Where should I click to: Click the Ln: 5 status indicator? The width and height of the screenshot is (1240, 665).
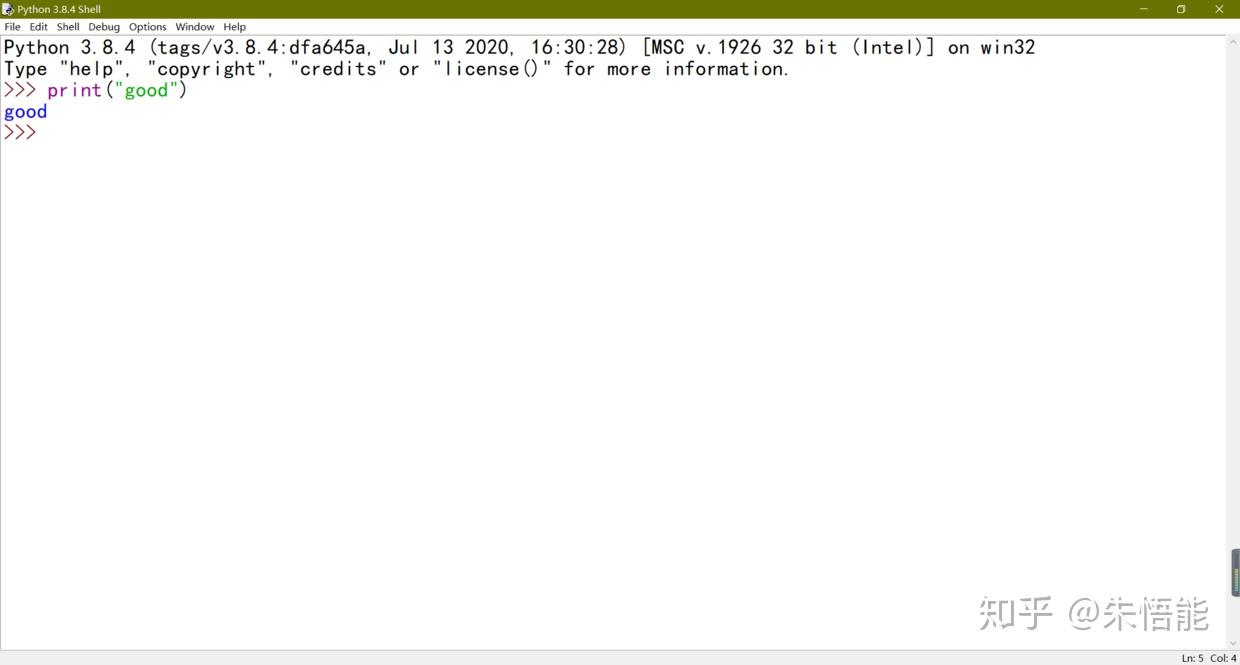pyautogui.click(x=1192, y=658)
